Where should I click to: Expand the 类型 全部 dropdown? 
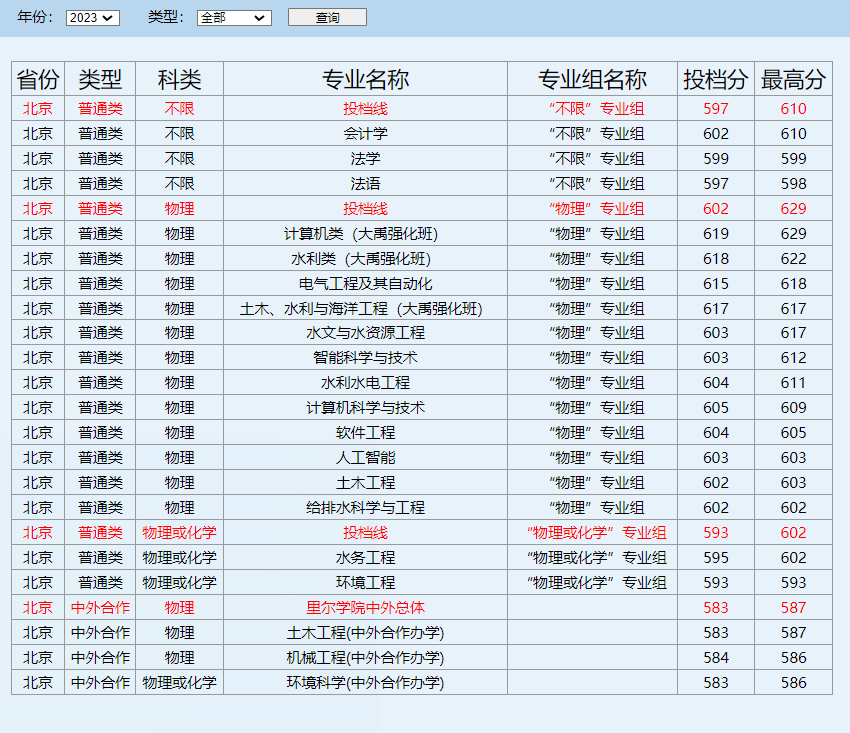(x=234, y=18)
